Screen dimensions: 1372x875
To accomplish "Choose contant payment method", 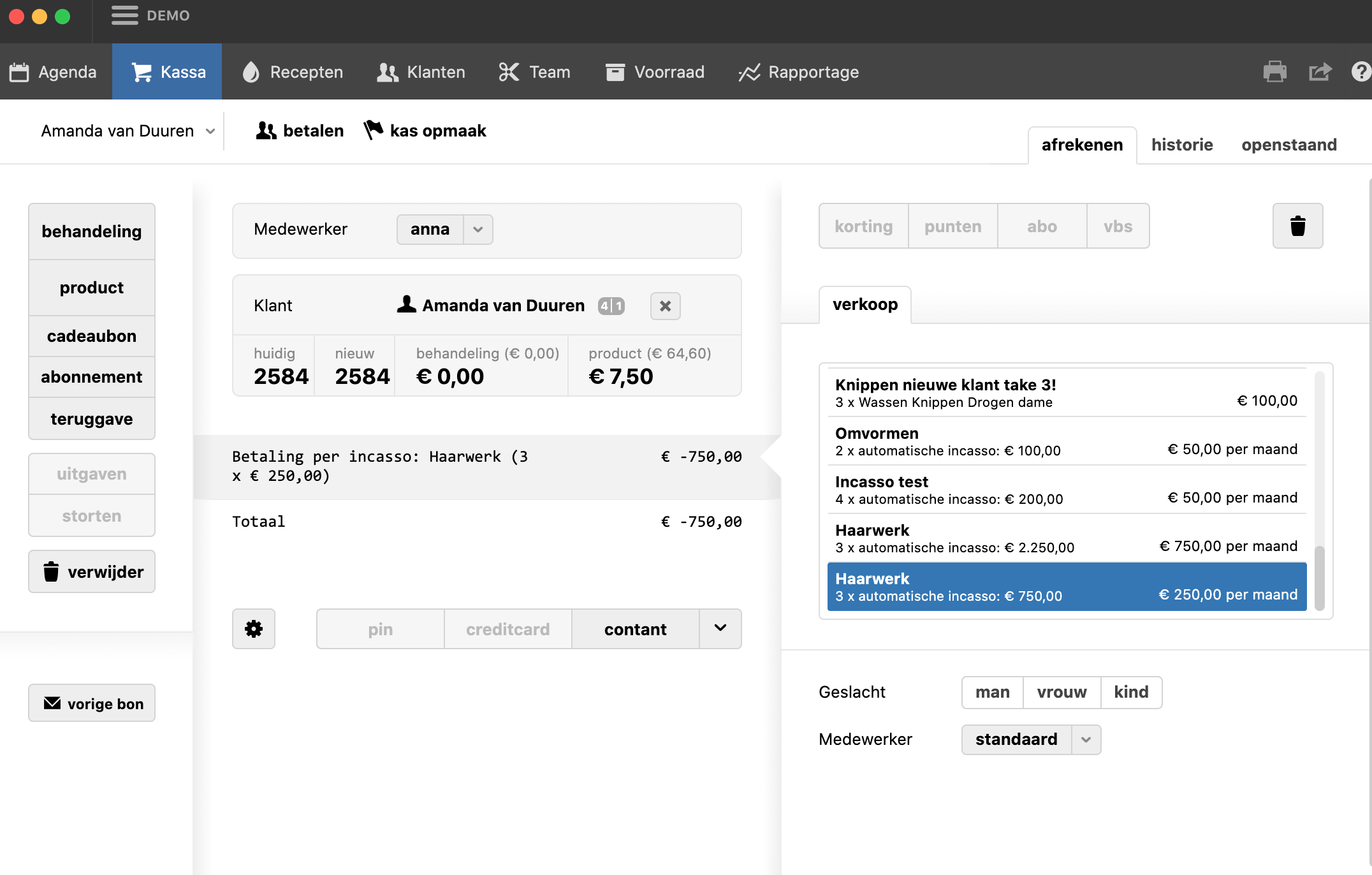I will pos(635,629).
